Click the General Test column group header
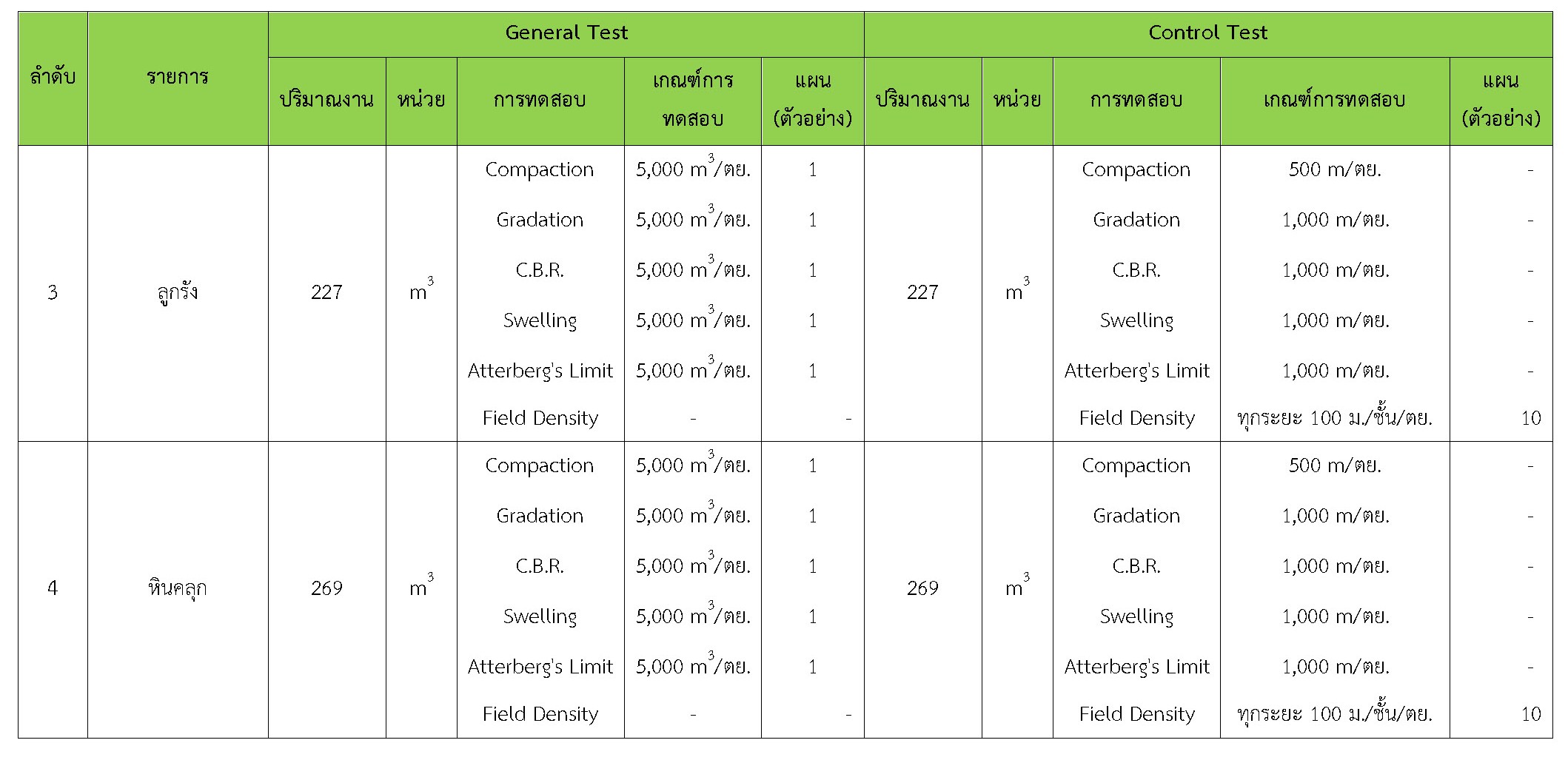 pyautogui.click(x=566, y=33)
